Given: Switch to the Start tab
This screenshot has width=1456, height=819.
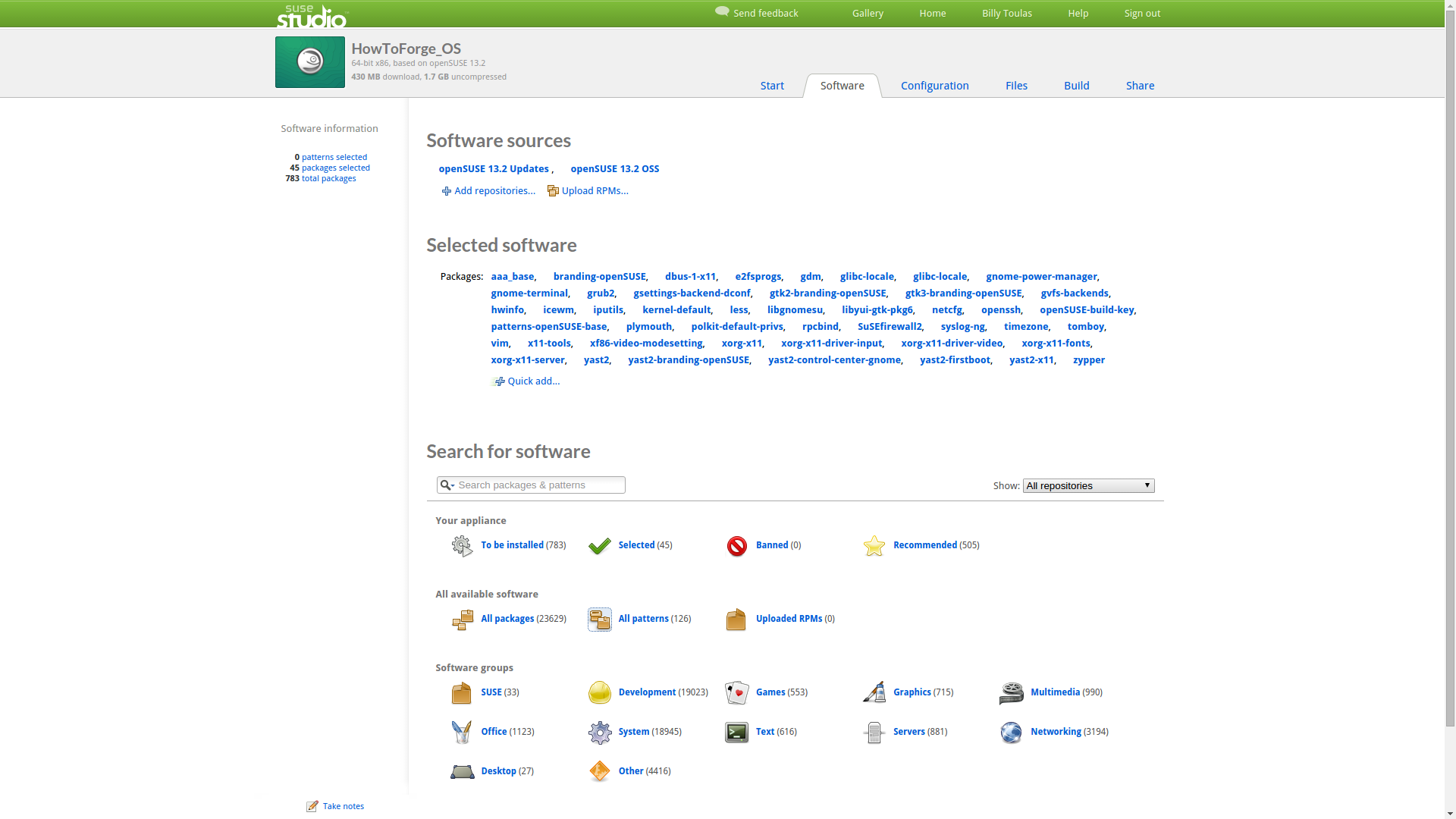Looking at the screenshot, I should pos(772,86).
